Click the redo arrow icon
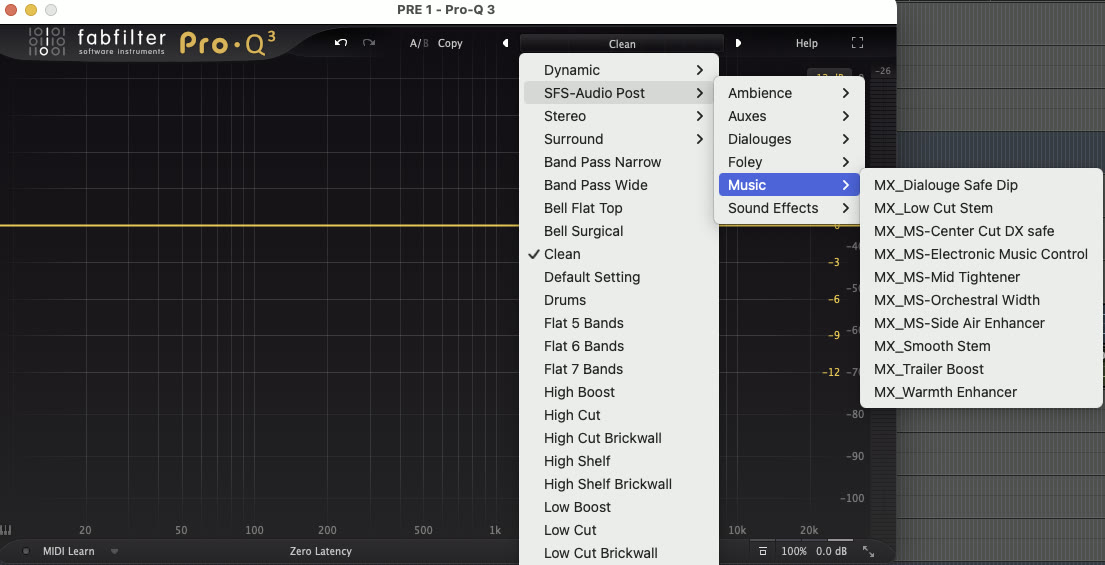The height and width of the screenshot is (565, 1105). pos(369,43)
